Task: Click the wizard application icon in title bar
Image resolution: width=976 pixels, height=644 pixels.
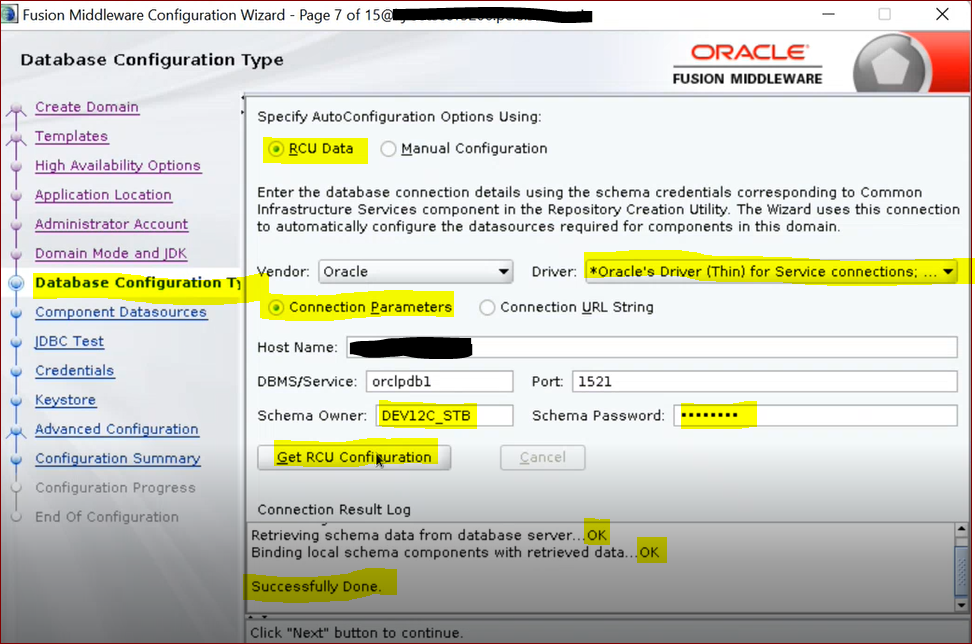Action: 10,14
